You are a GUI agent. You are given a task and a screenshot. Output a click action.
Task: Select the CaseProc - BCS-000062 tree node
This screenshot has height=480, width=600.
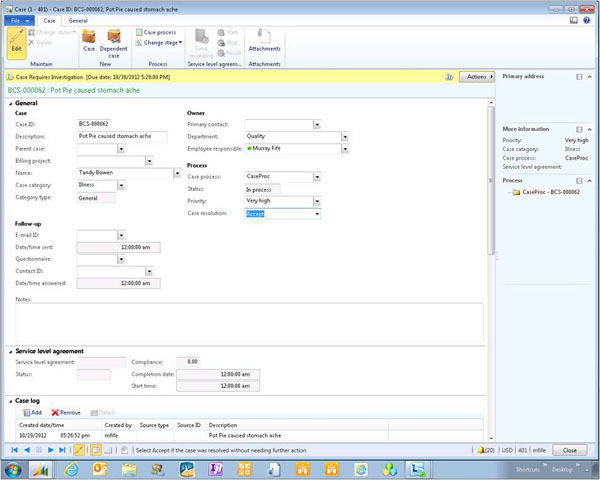[551, 191]
